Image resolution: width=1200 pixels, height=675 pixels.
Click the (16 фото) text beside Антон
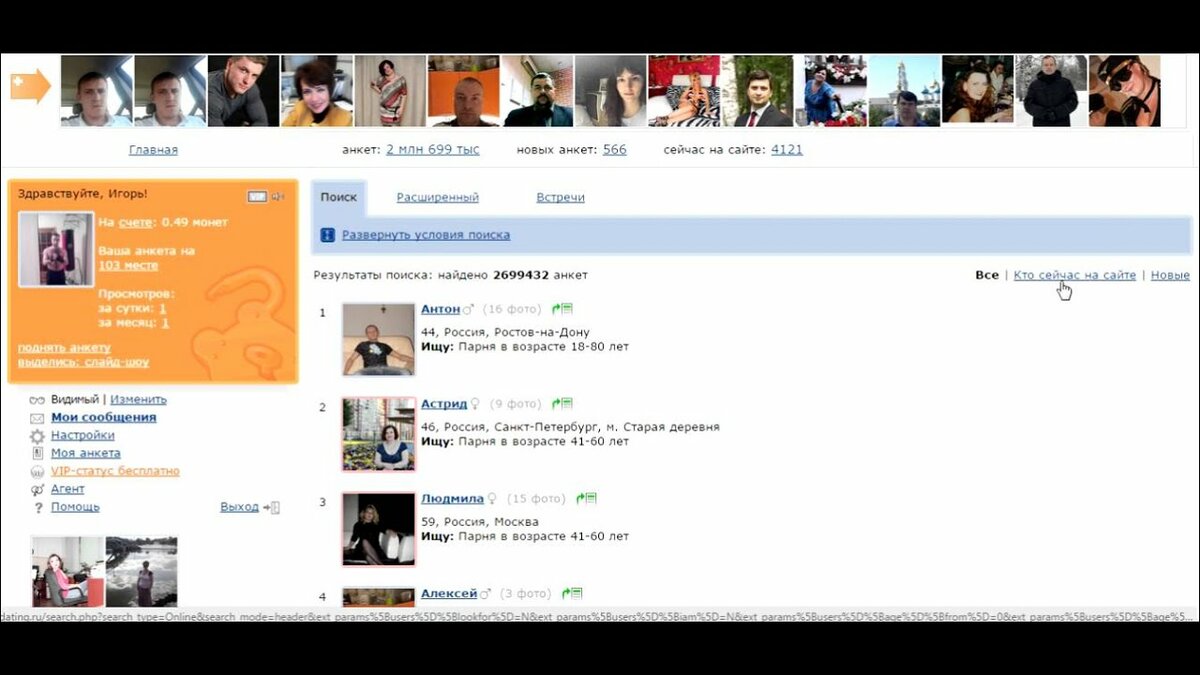point(512,309)
